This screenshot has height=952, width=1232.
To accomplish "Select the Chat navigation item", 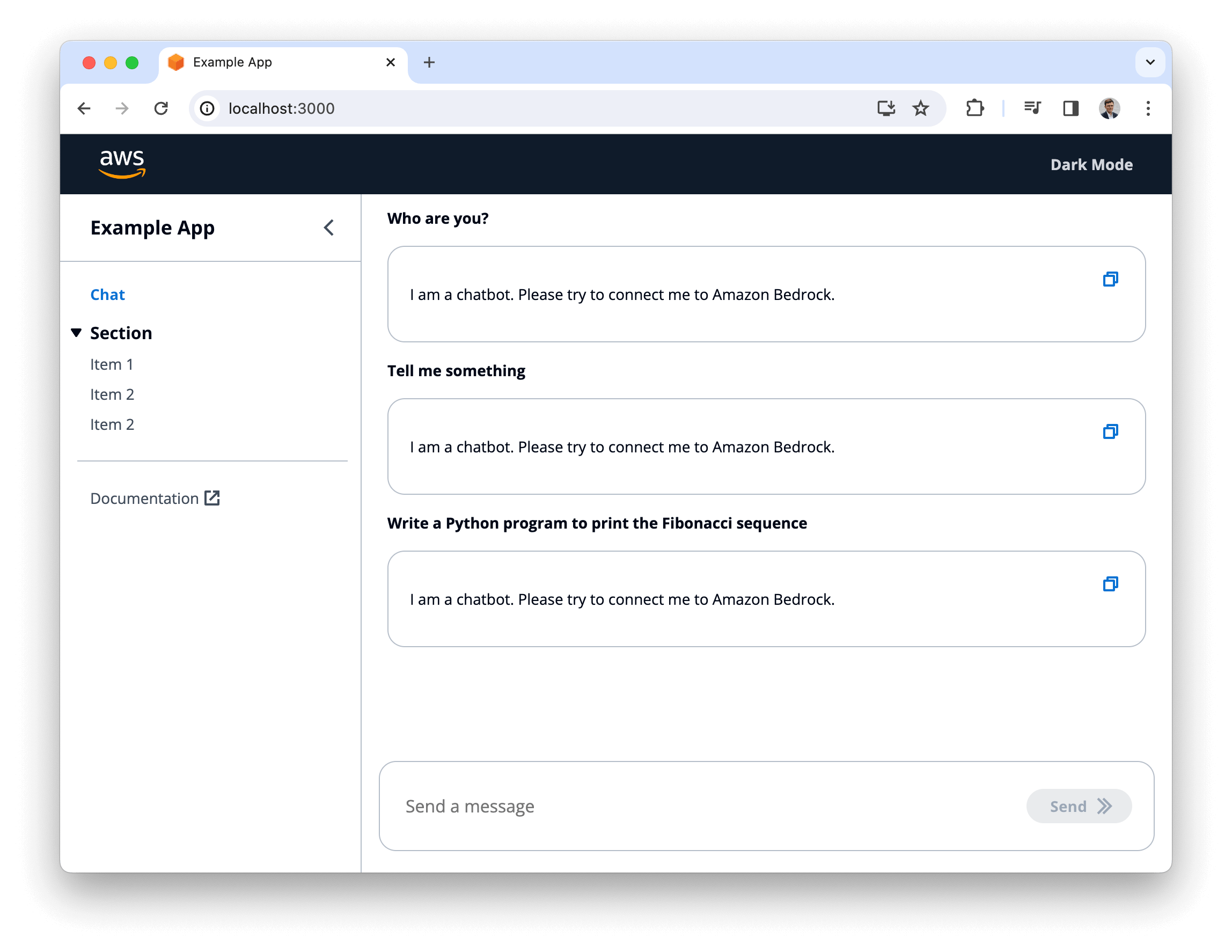I will pyautogui.click(x=108, y=295).
